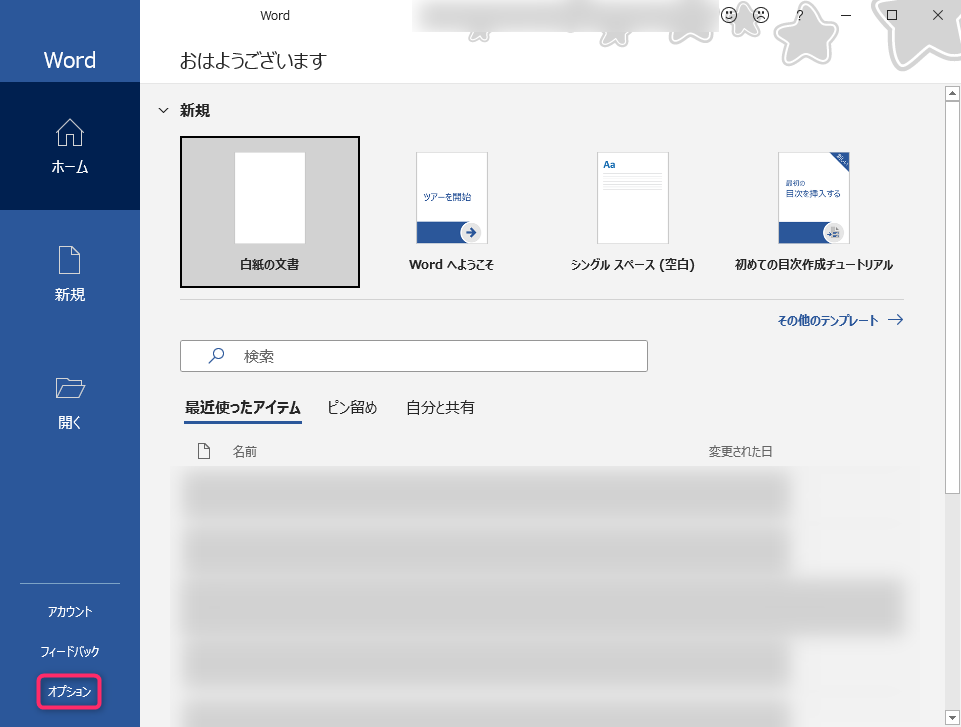Select the シングル スペース (空白) template

click(x=632, y=212)
